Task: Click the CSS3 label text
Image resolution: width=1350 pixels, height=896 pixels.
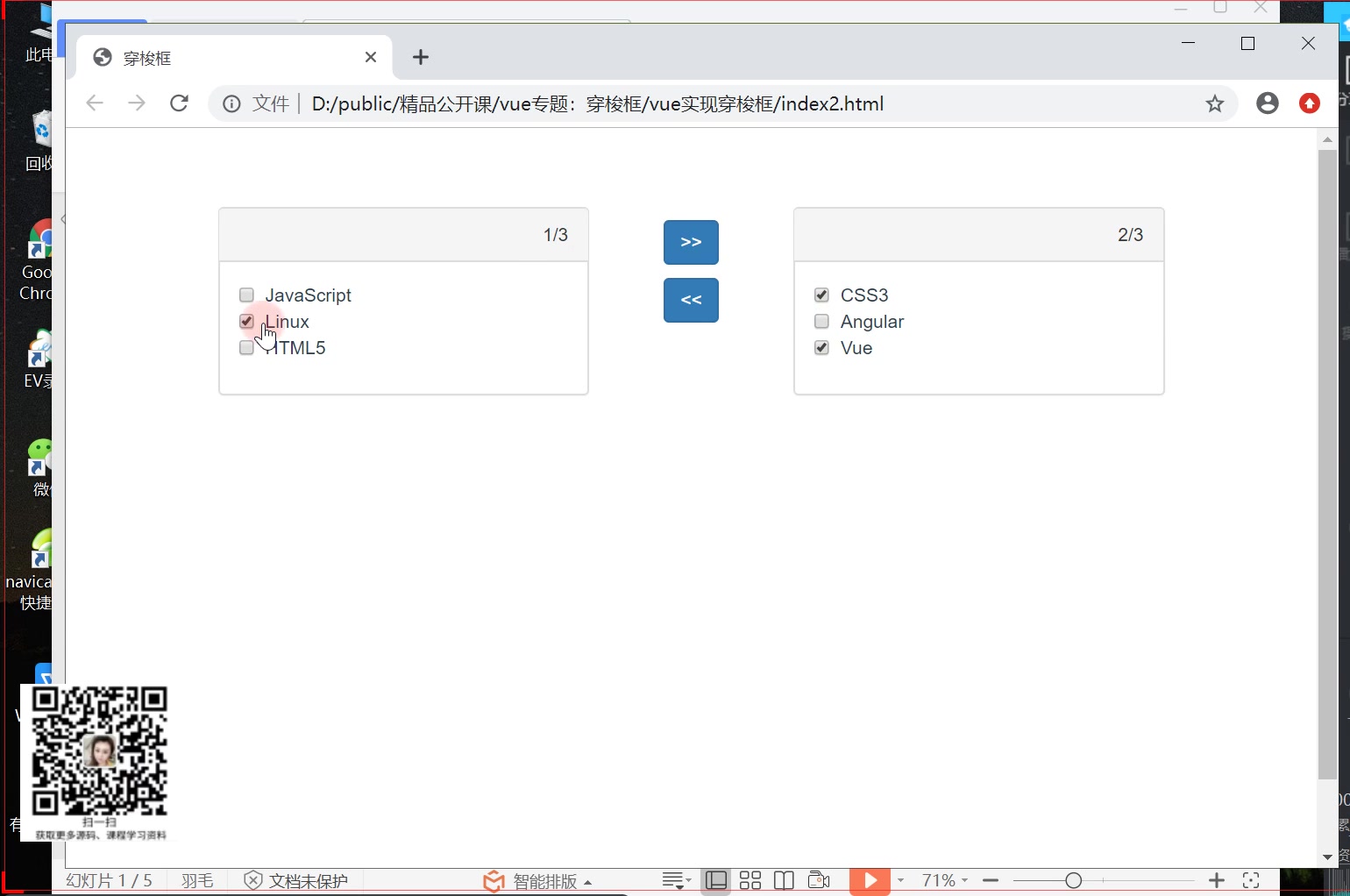Action: coord(864,295)
